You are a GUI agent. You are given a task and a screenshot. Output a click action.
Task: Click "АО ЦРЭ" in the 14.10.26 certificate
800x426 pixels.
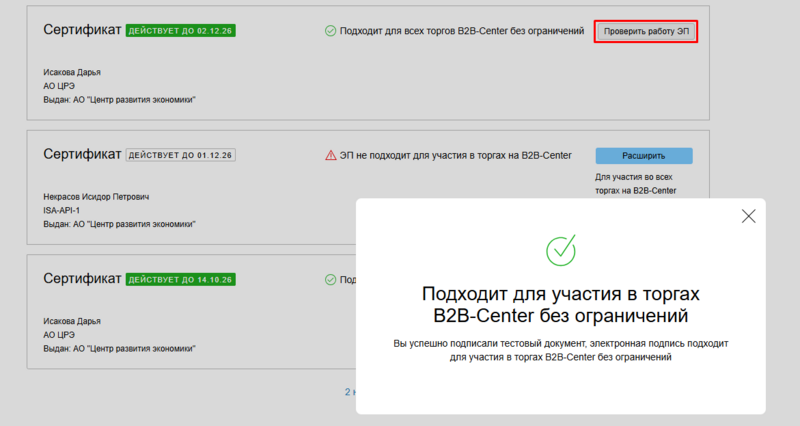coord(59,335)
